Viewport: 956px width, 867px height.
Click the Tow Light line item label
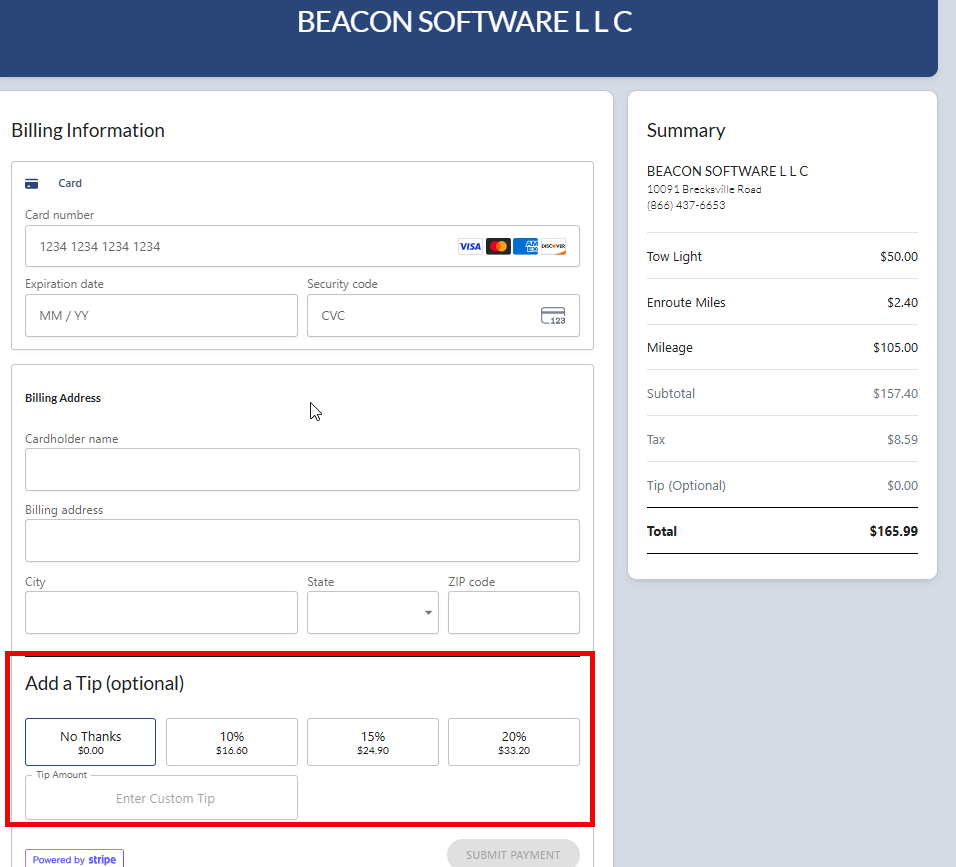(674, 257)
